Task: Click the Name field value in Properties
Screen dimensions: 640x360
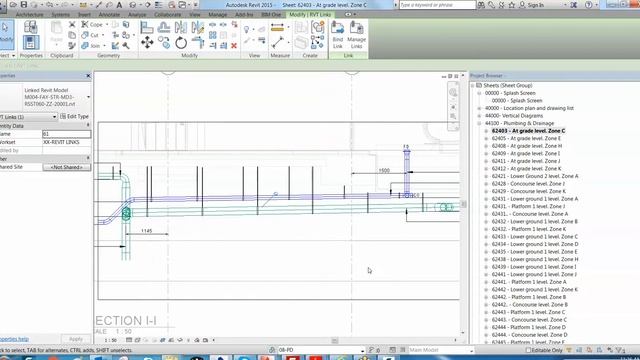Action: (66, 134)
